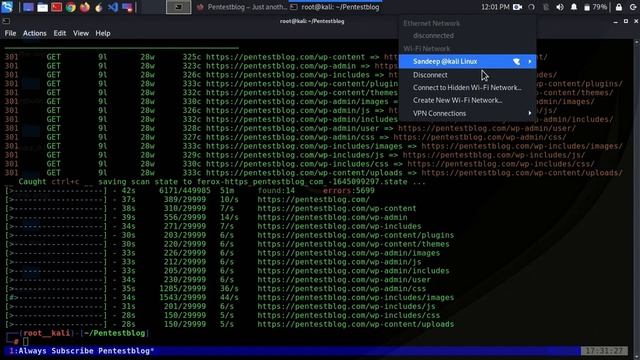Click the redirect target https://pentestblog.com/wp-admin/user/
Screen dimensions: 640x360
487,128
